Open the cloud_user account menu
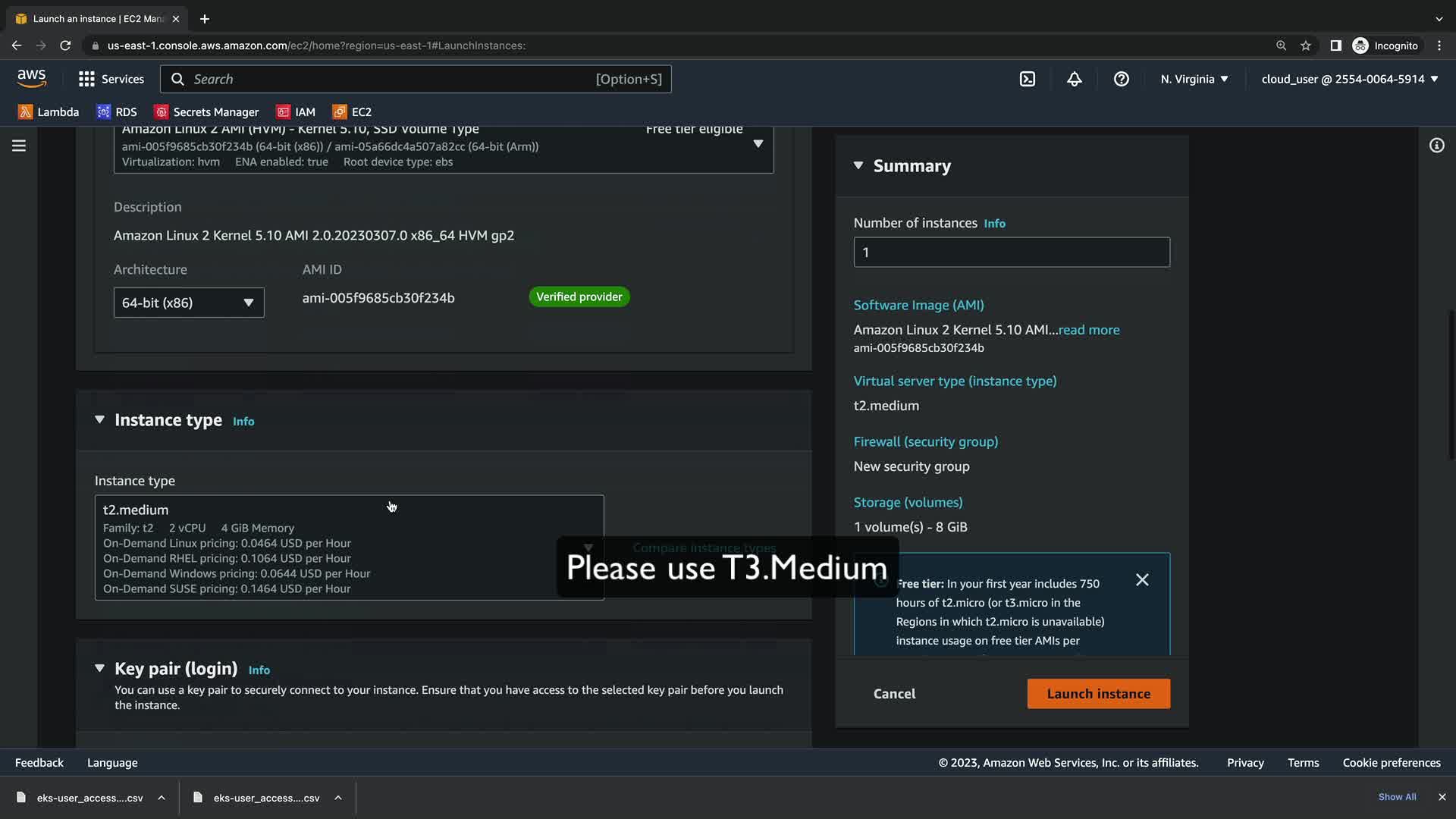The height and width of the screenshot is (819, 1456). click(1349, 79)
